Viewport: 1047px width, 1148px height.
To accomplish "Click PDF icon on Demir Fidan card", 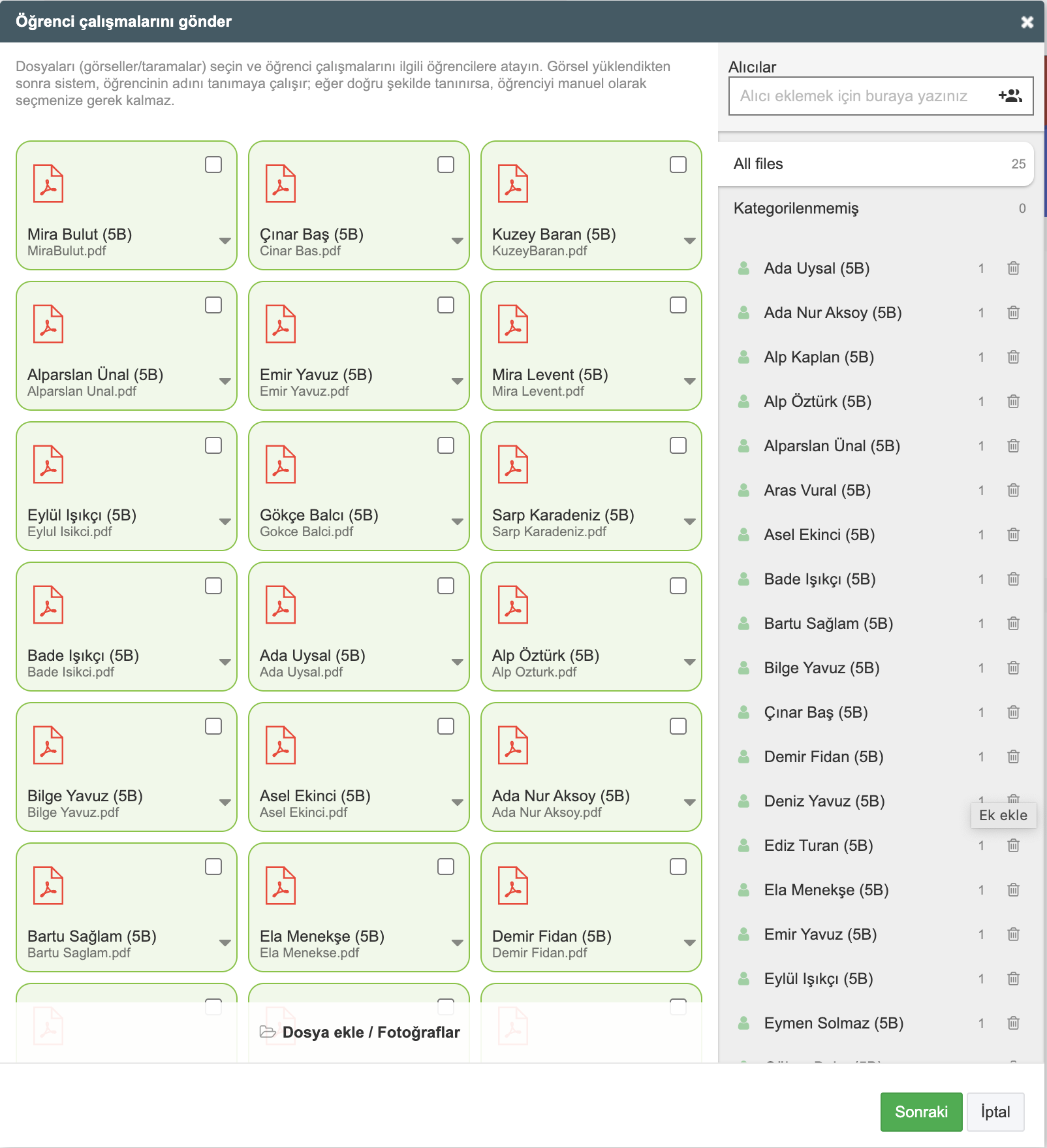I will [x=513, y=885].
